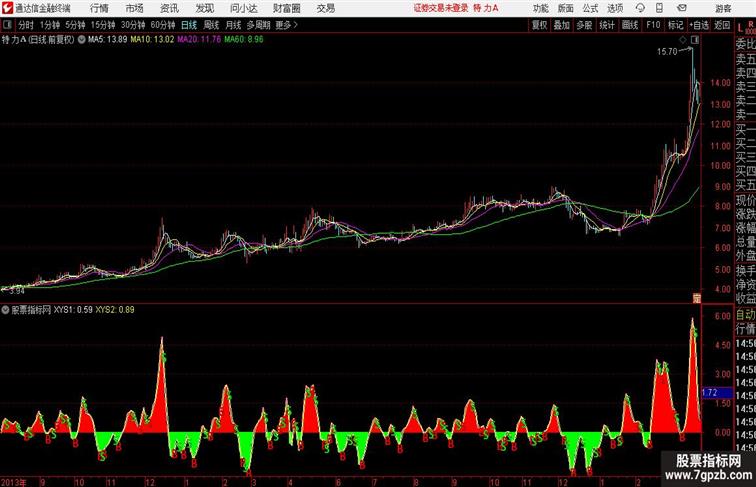Expand the 更多 periods list
756x487 pixels.
(286, 25)
